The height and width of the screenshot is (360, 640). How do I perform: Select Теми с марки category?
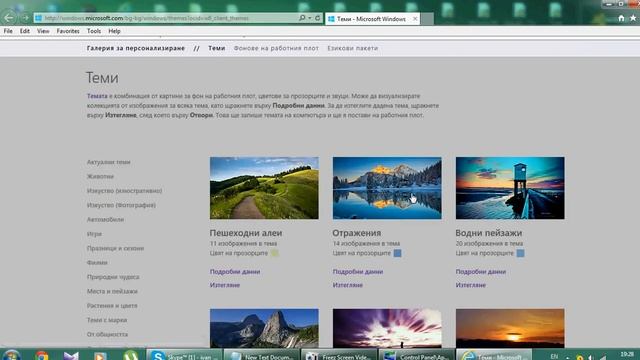tap(107, 320)
